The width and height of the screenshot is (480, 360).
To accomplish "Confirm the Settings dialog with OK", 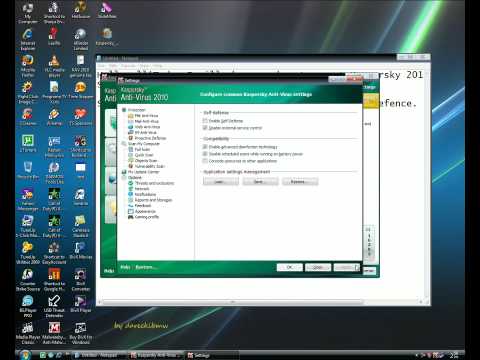I will [x=290, y=267].
